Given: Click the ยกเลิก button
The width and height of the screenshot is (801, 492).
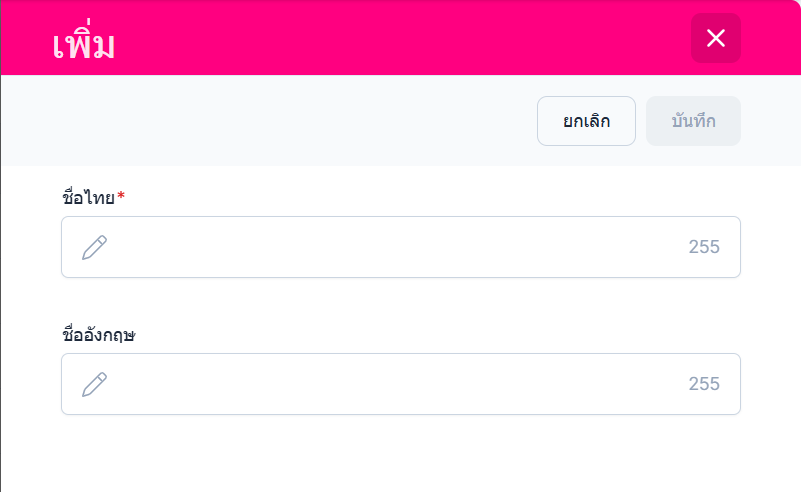Looking at the screenshot, I should click(x=586, y=121).
